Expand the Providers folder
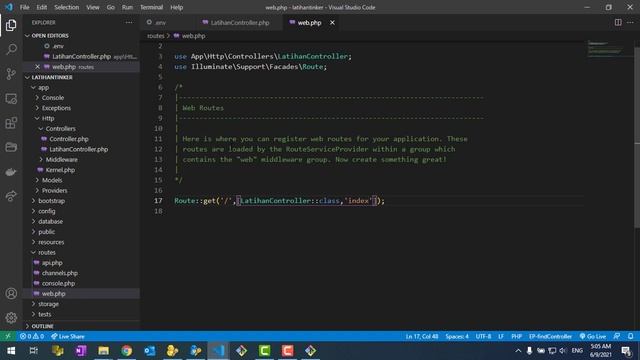This screenshot has width=640, height=360. click(x=82, y=190)
